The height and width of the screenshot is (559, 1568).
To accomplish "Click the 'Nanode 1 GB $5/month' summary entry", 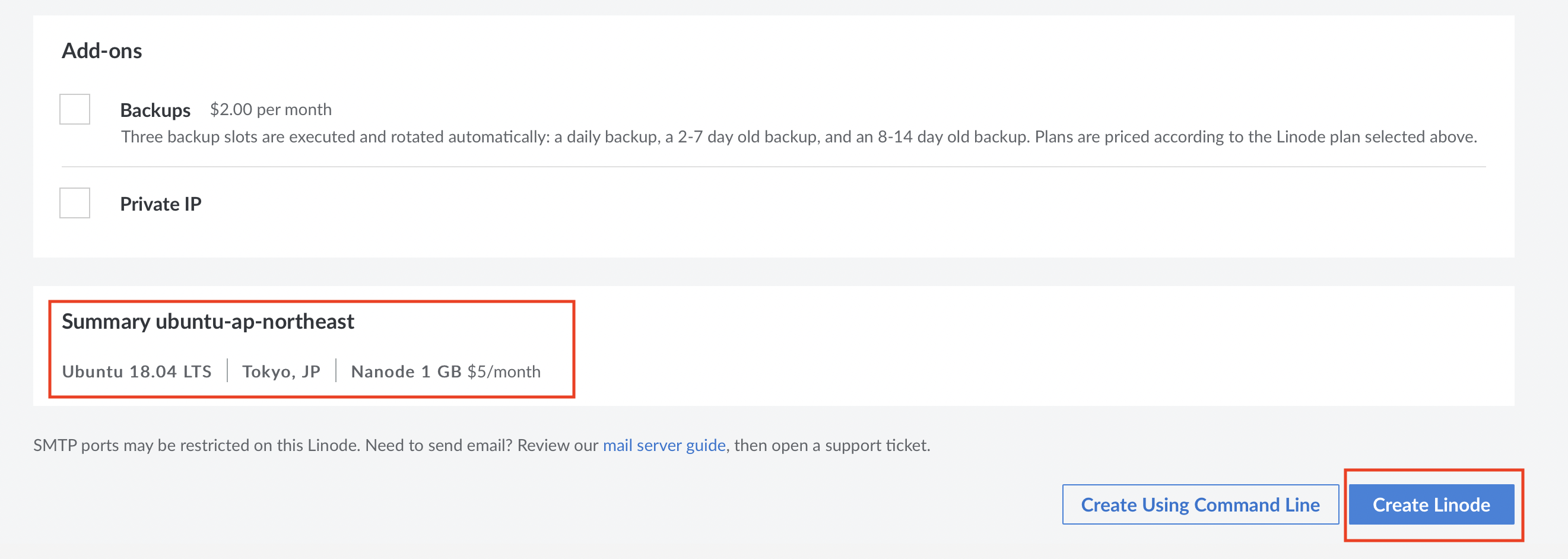I will pos(446,371).
